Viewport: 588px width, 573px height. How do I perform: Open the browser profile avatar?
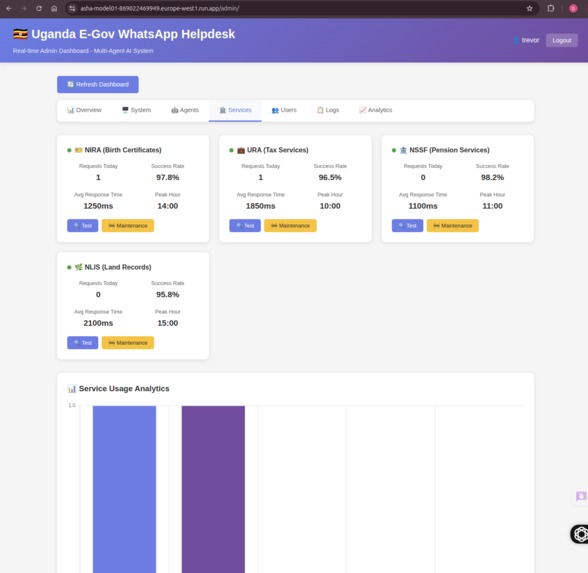tap(573, 8)
